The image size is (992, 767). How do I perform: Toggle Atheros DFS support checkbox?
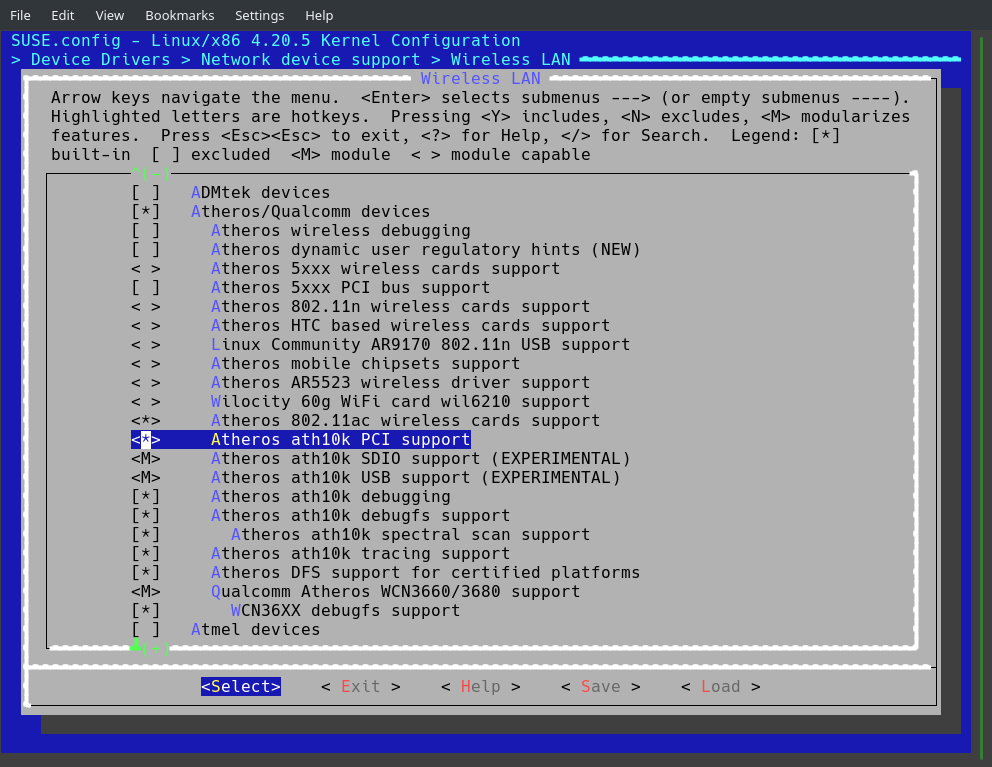click(x=146, y=572)
